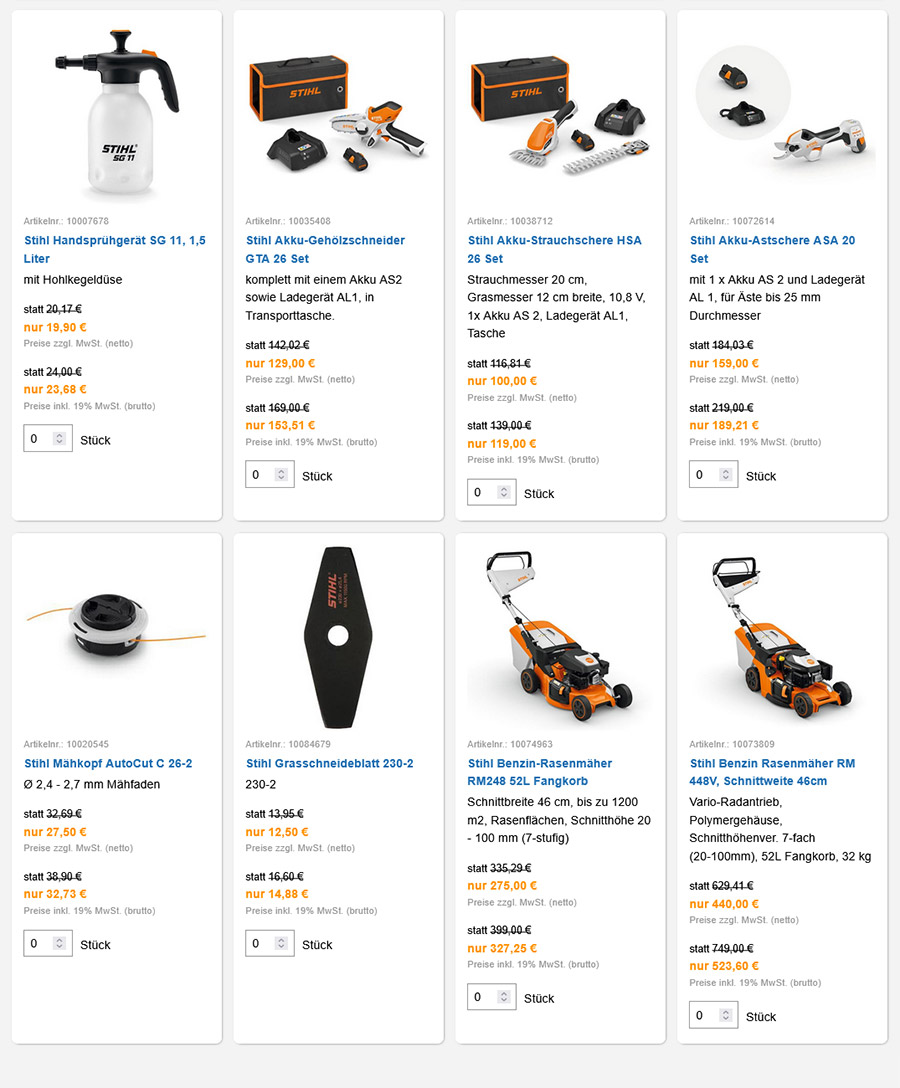Open the Stihl Mähkopf AutoCut C 26-2 link
This screenshot has width=900, height=1088.
pyautogui.click(x=108, y=763)
